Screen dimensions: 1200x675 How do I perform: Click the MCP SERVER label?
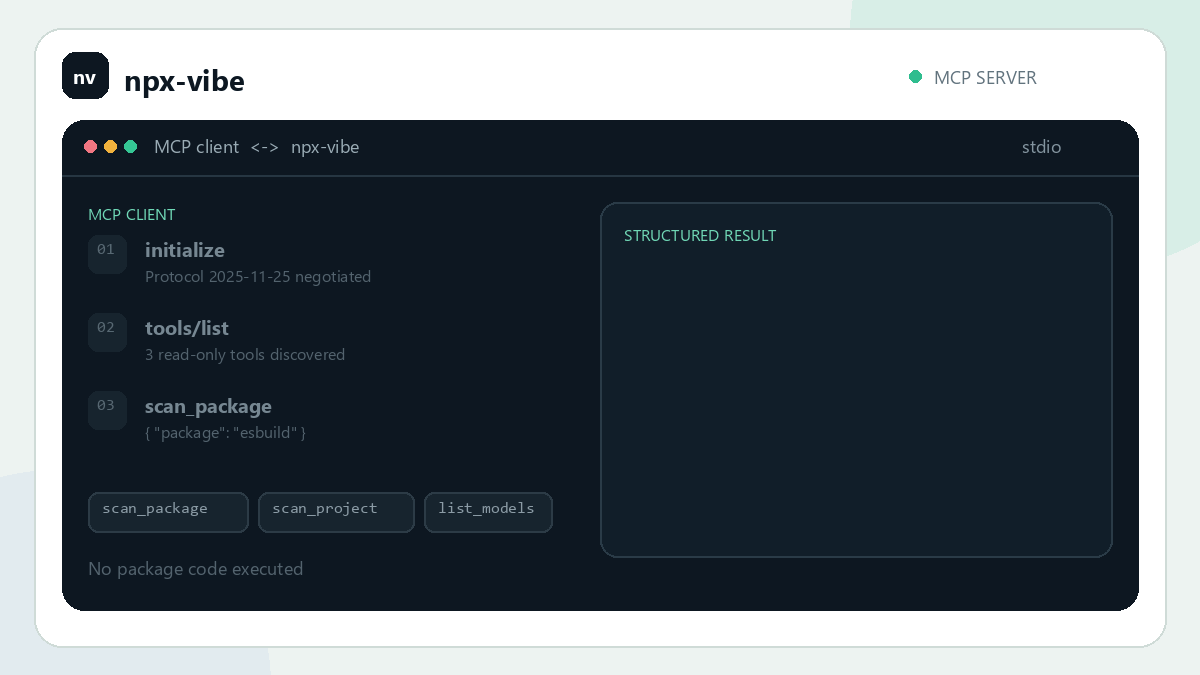coord(985,77)
